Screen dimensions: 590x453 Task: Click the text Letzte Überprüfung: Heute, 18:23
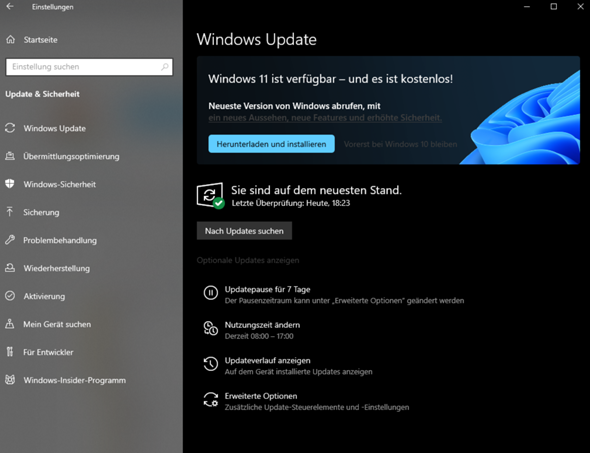(291, 203)
